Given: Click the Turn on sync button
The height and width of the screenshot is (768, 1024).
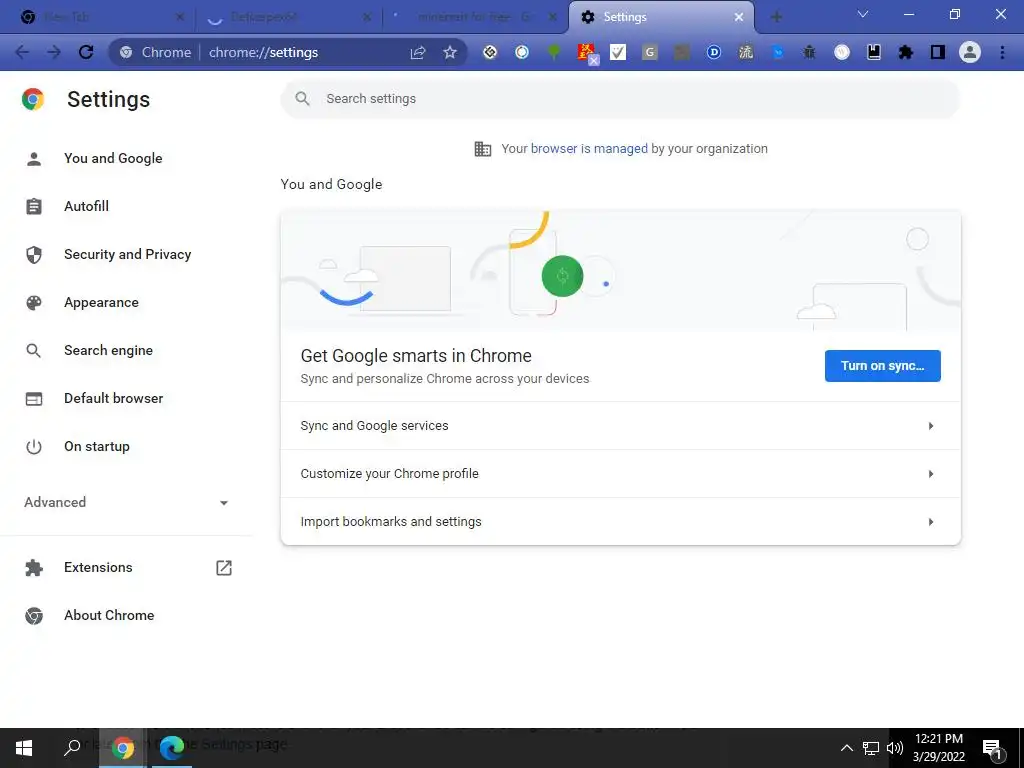Looking at the screenshot, I should 882,366.
